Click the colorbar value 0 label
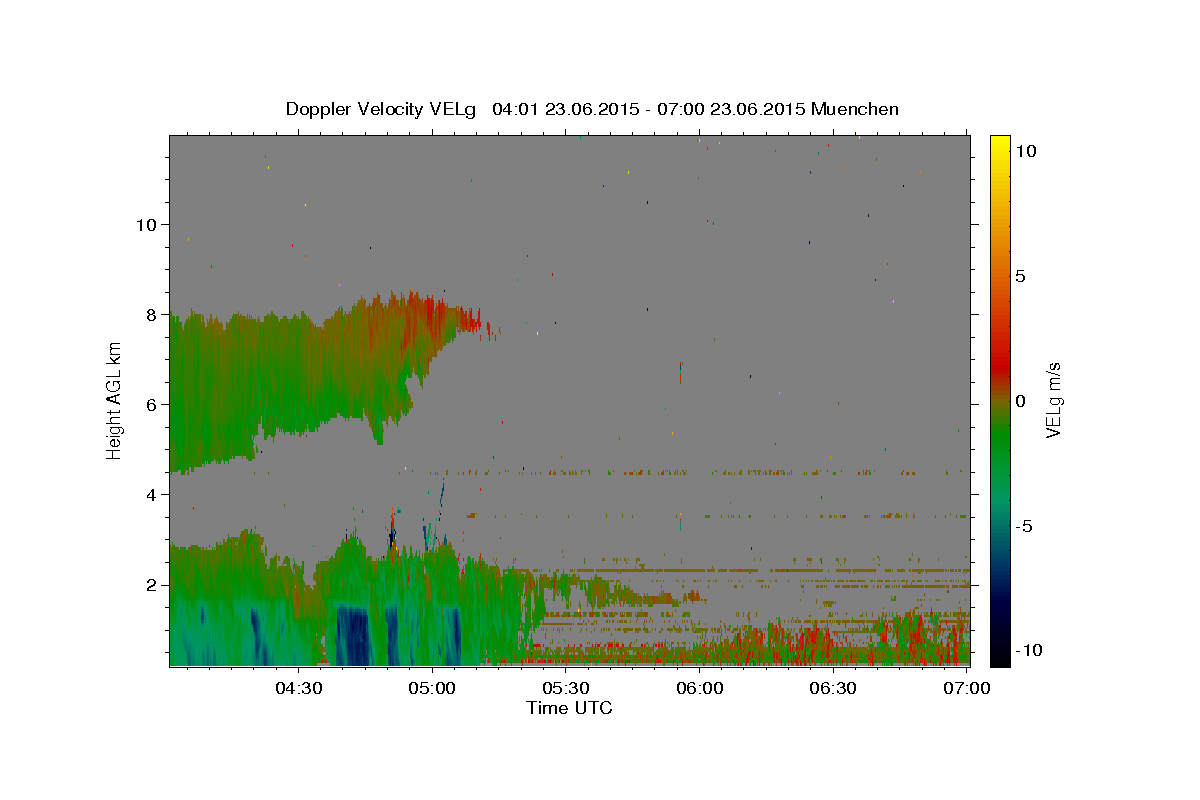1200x800 pixels. click(x=1020, y=401)
